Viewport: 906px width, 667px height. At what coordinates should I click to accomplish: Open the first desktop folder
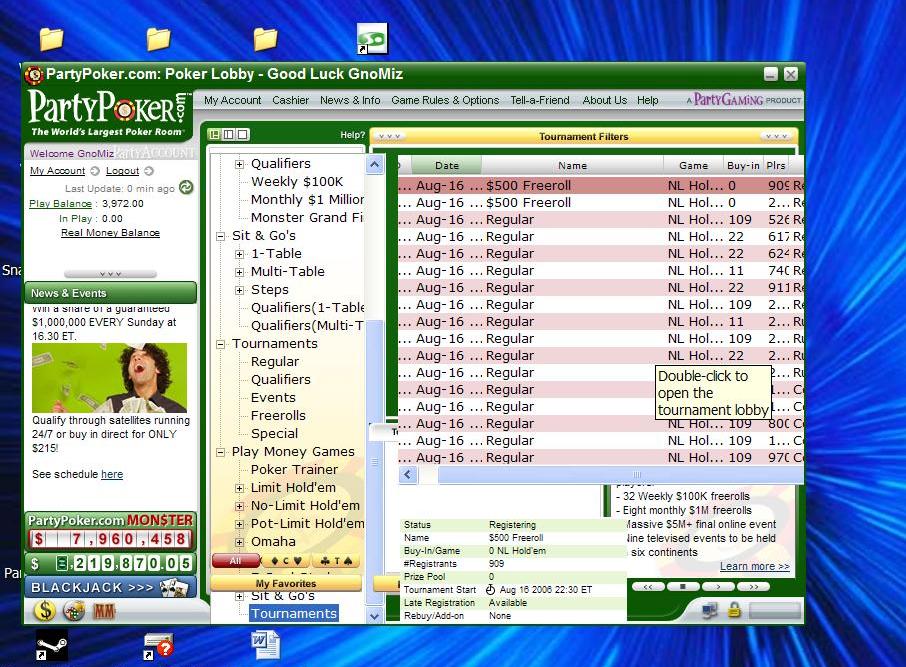pyautogui.click(x=51, y=39)
